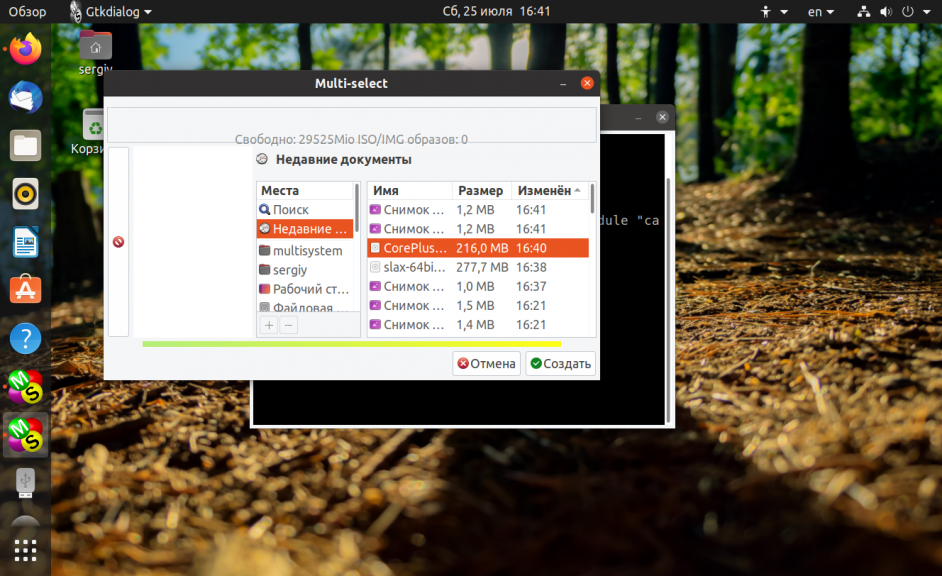Select the slax-64bit ISO file
This screenshot has width=942, height=576.
coord(413,267)
